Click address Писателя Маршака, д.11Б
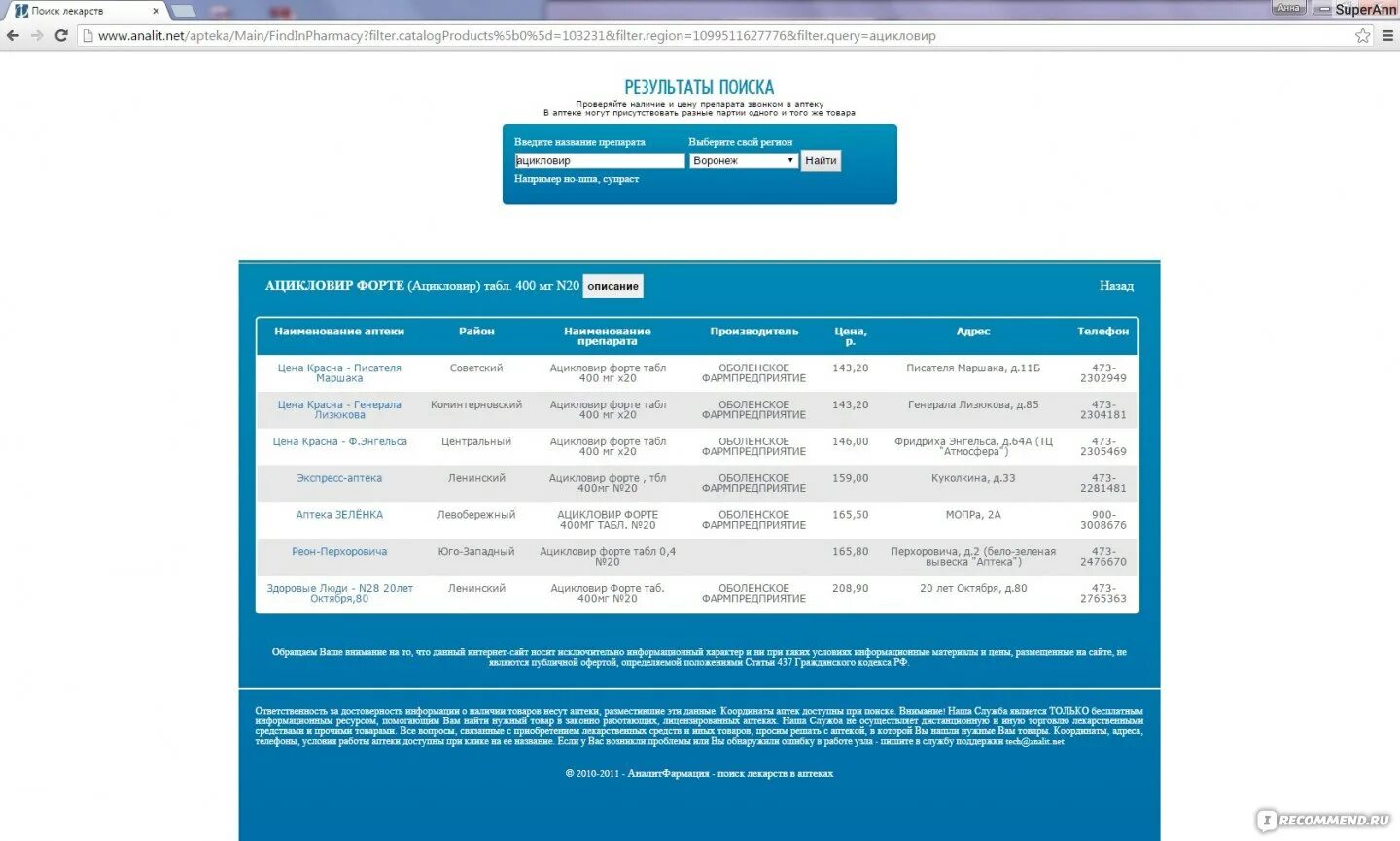1400x841 pixels. [973, 368]
